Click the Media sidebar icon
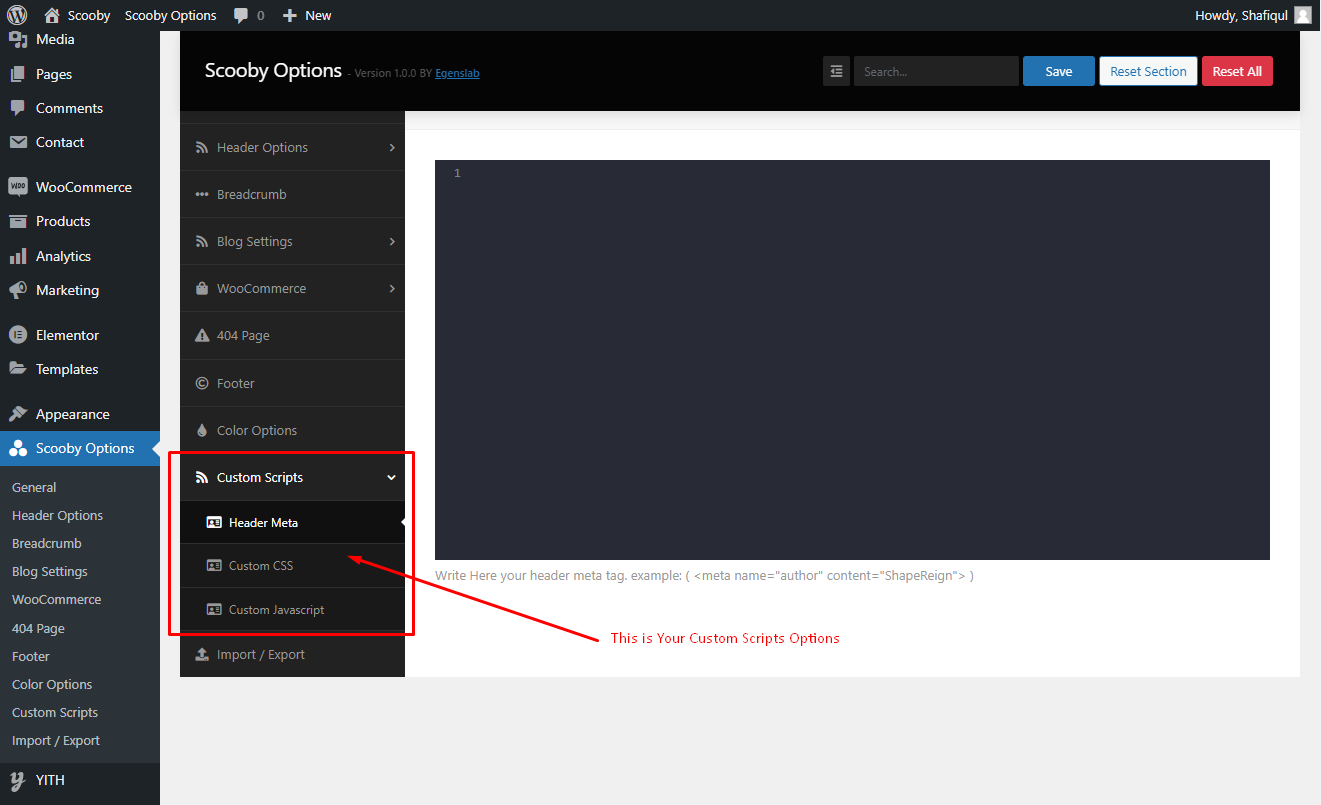1321x805 pixels. [x=18, y=40]
